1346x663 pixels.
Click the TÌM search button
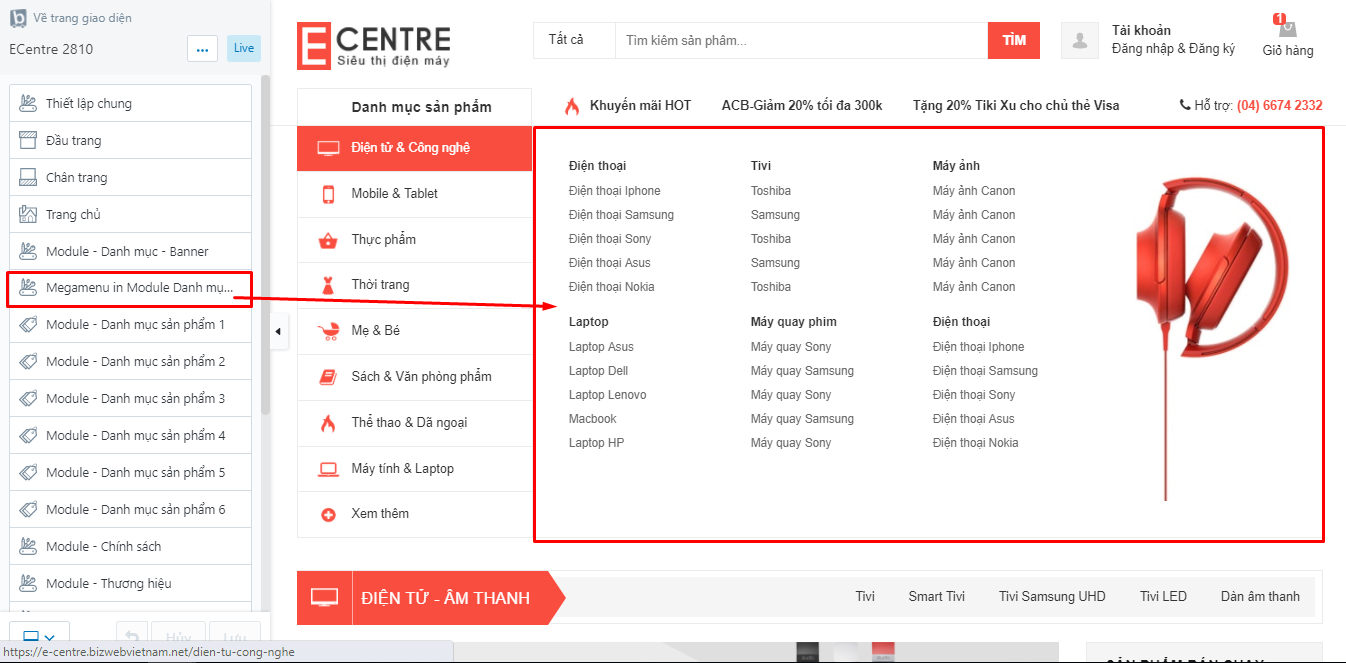(1014, 40)
